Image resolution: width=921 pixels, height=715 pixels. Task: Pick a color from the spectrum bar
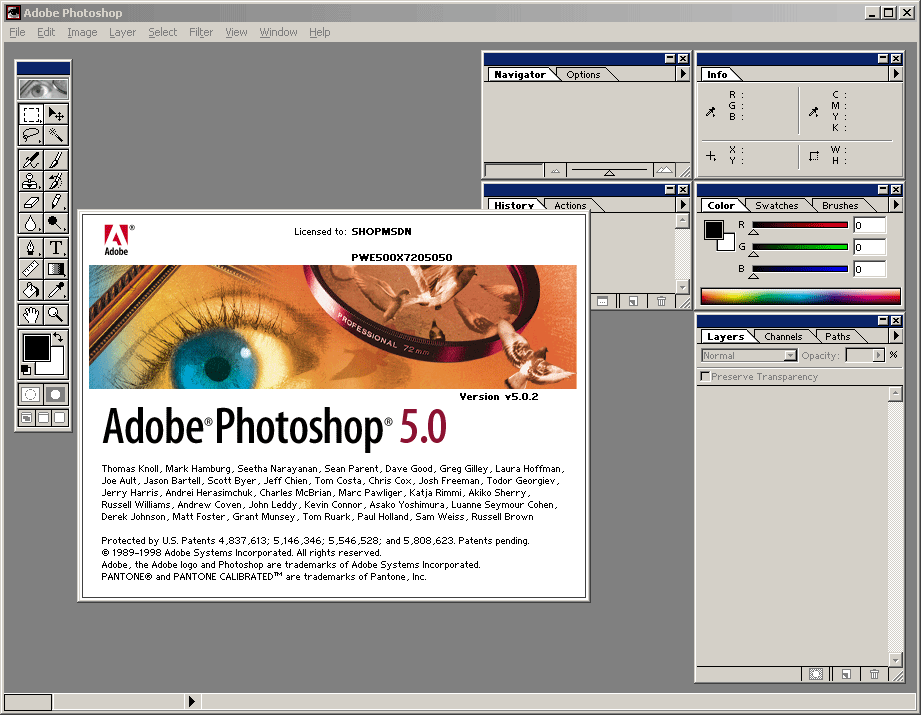pyautogui.click(x=801, y=296)
